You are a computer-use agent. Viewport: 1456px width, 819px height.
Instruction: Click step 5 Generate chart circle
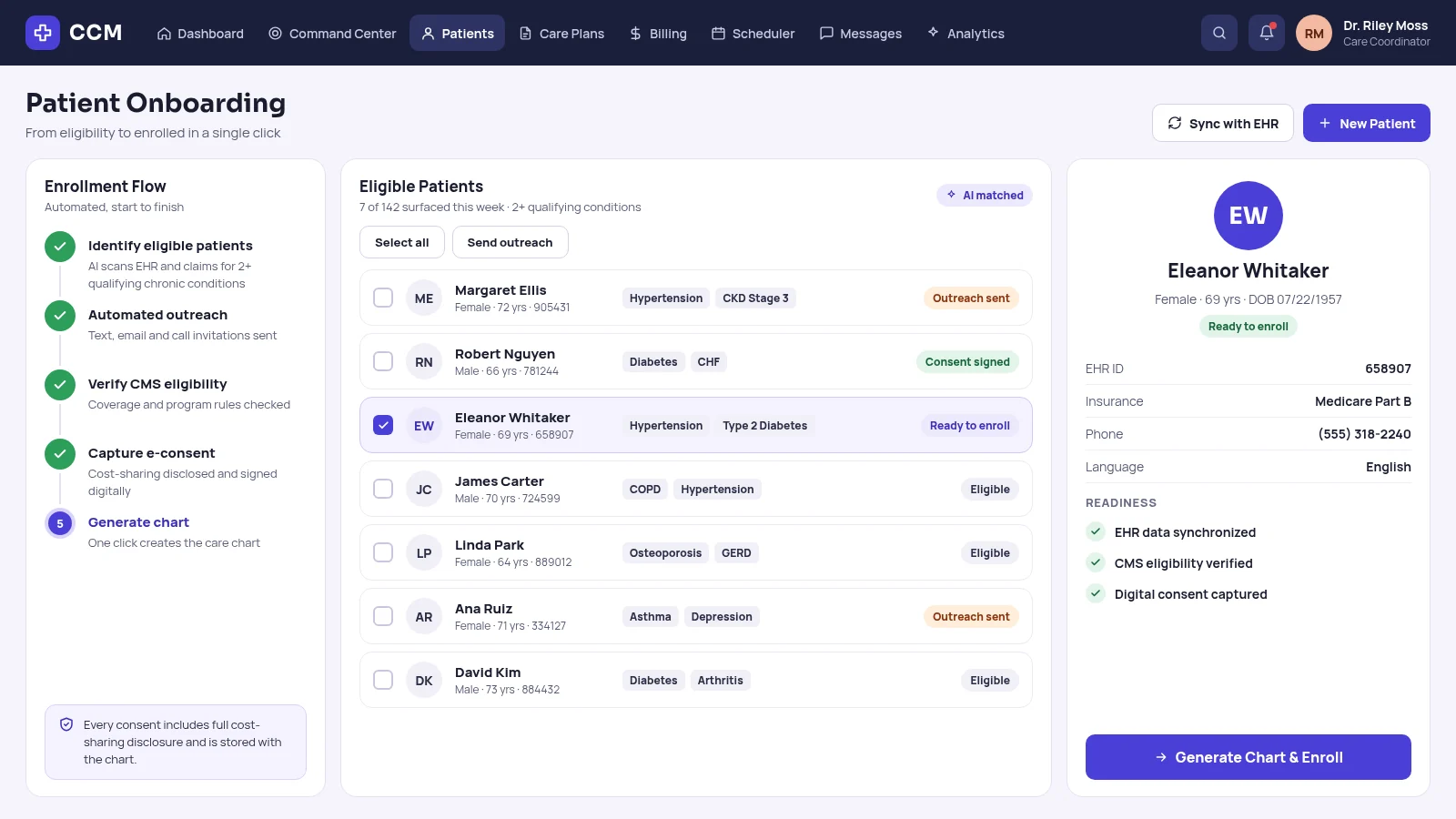tap(60, 523)
